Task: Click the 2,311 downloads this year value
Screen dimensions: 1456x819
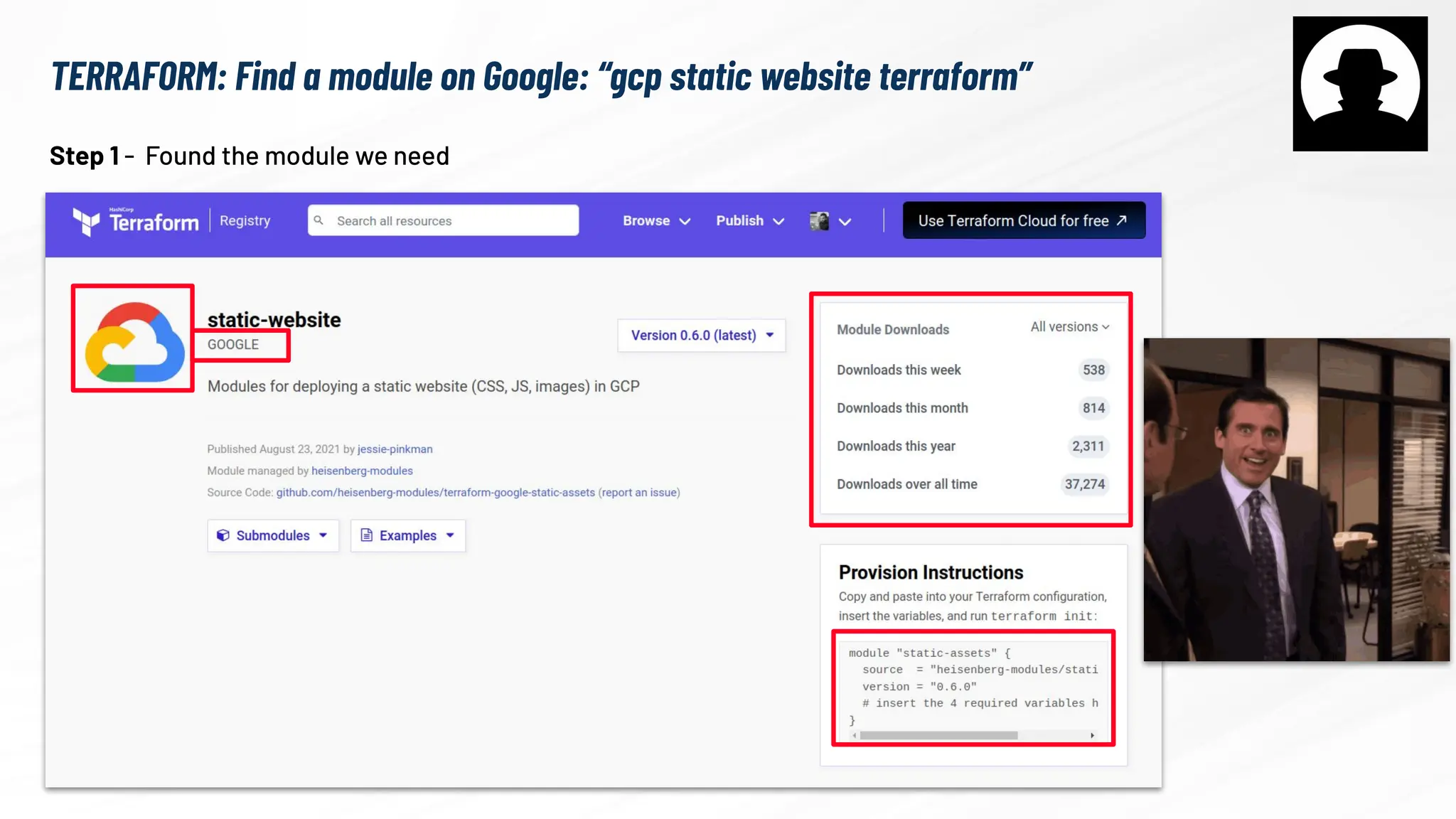Action: tap(1088, 446)
